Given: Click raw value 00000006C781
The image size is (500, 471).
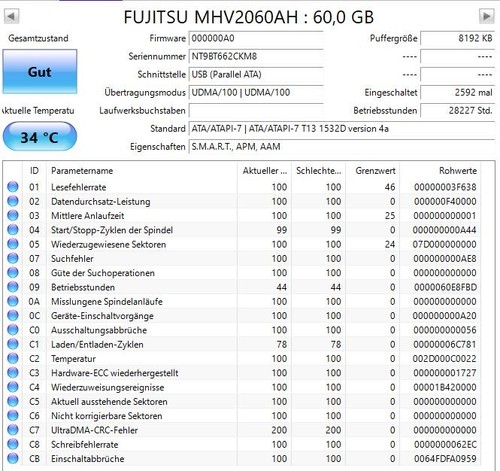Looking at the screenshot, I should 445,344.
